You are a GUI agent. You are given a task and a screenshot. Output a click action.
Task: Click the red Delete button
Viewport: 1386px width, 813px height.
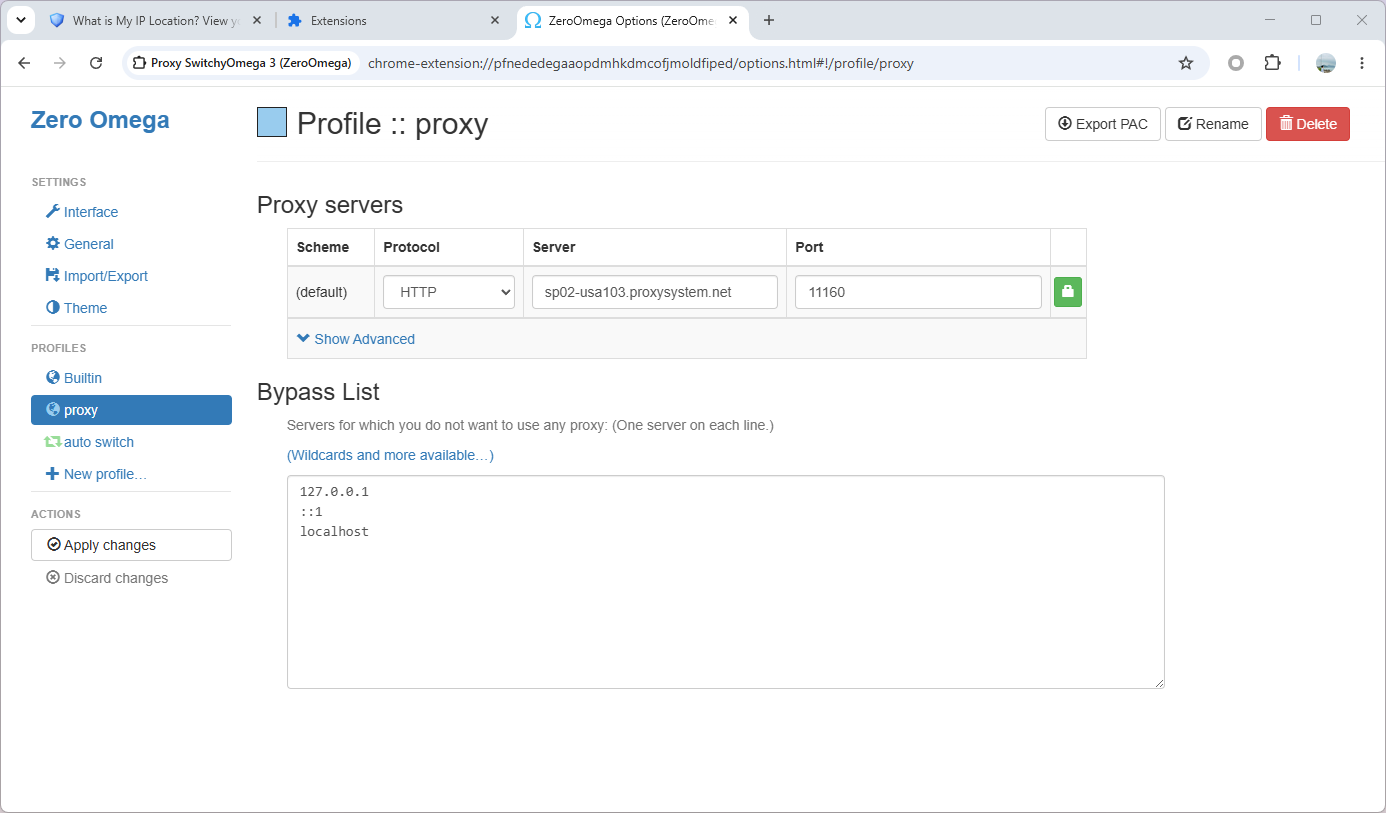point(1308,124)
